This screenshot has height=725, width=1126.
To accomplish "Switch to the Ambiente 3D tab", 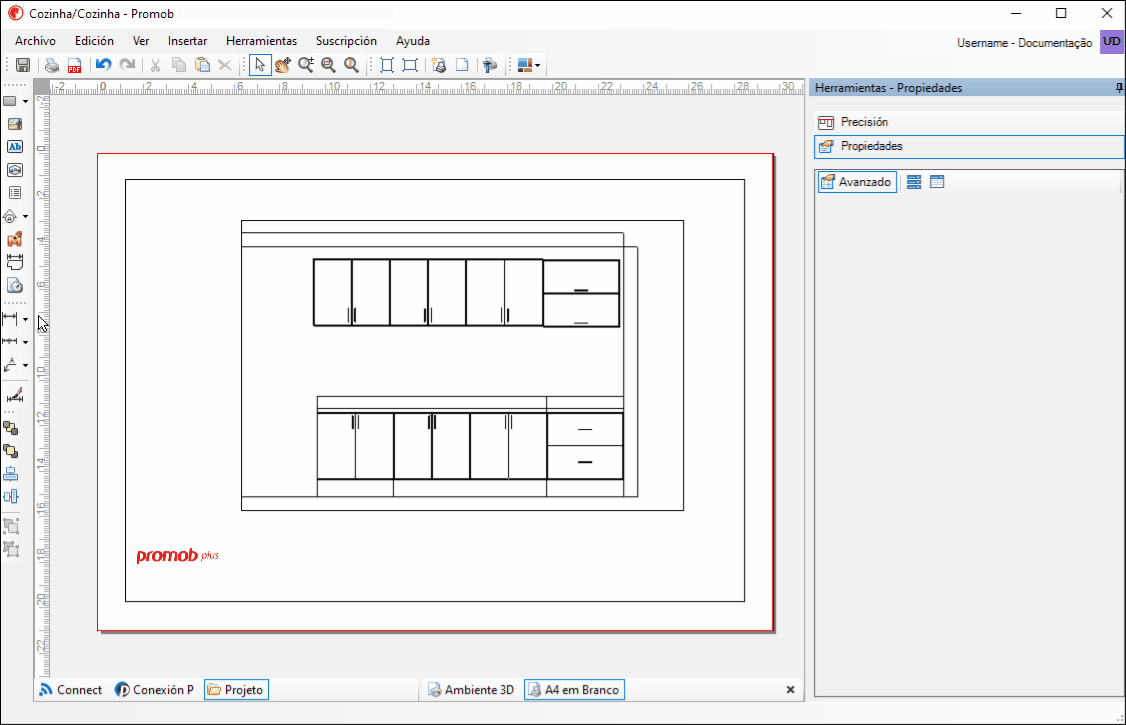I will pos(471,690).
